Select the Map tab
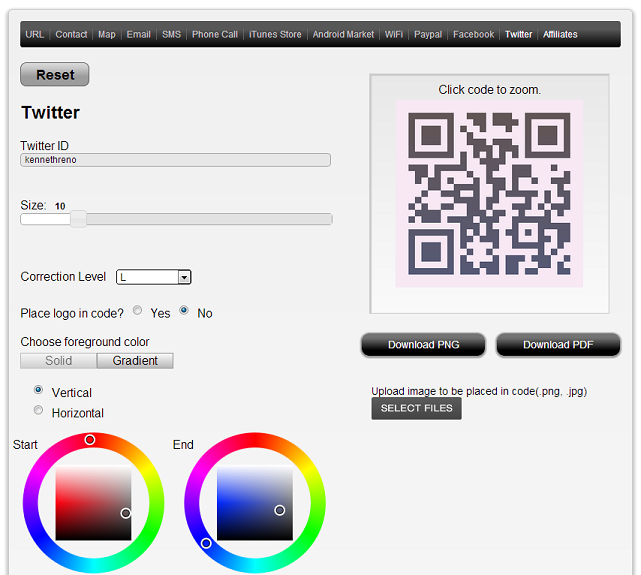641x575 pixels. pyautogui.click(x=107, y=34)
